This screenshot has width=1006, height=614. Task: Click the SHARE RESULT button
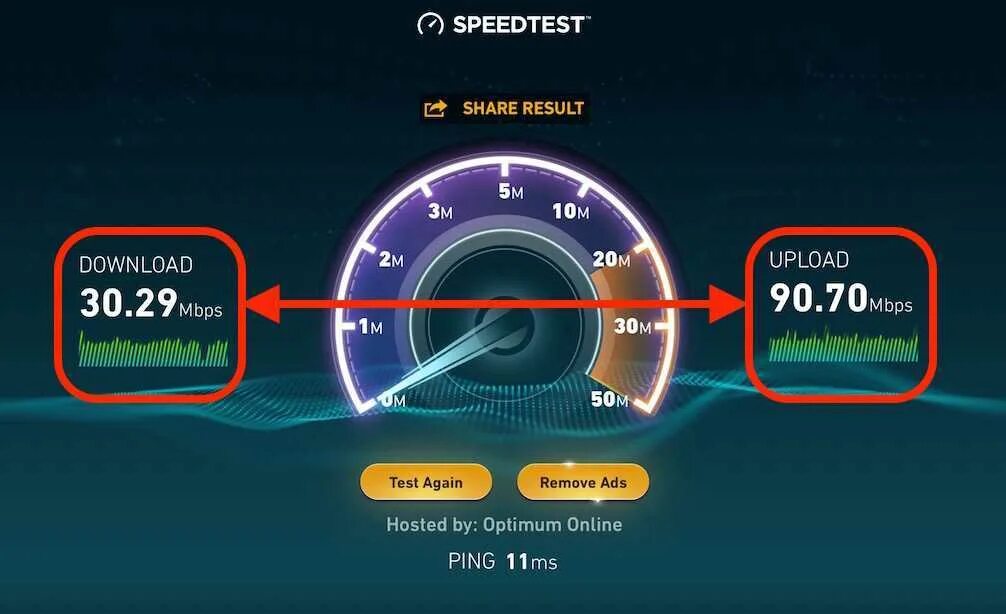click(504, 108)
